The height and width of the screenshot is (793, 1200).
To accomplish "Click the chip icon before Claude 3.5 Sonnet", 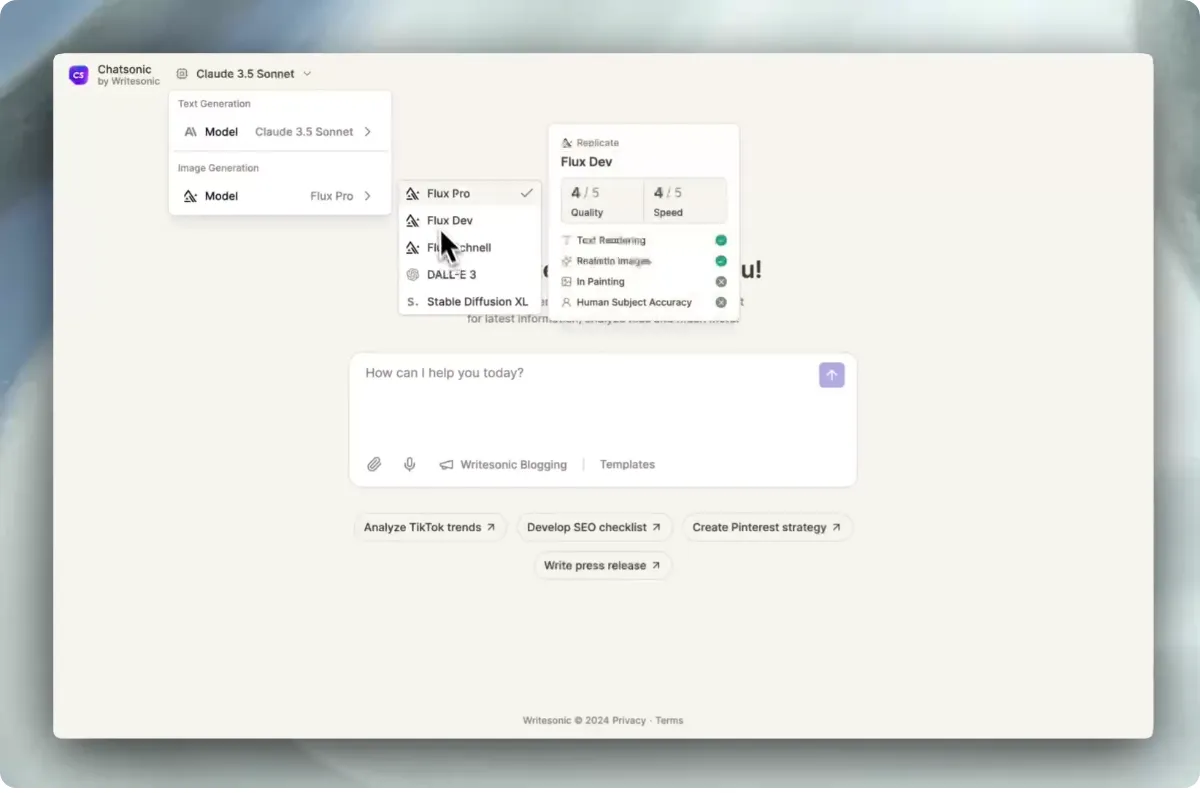I will click(182, 74).
